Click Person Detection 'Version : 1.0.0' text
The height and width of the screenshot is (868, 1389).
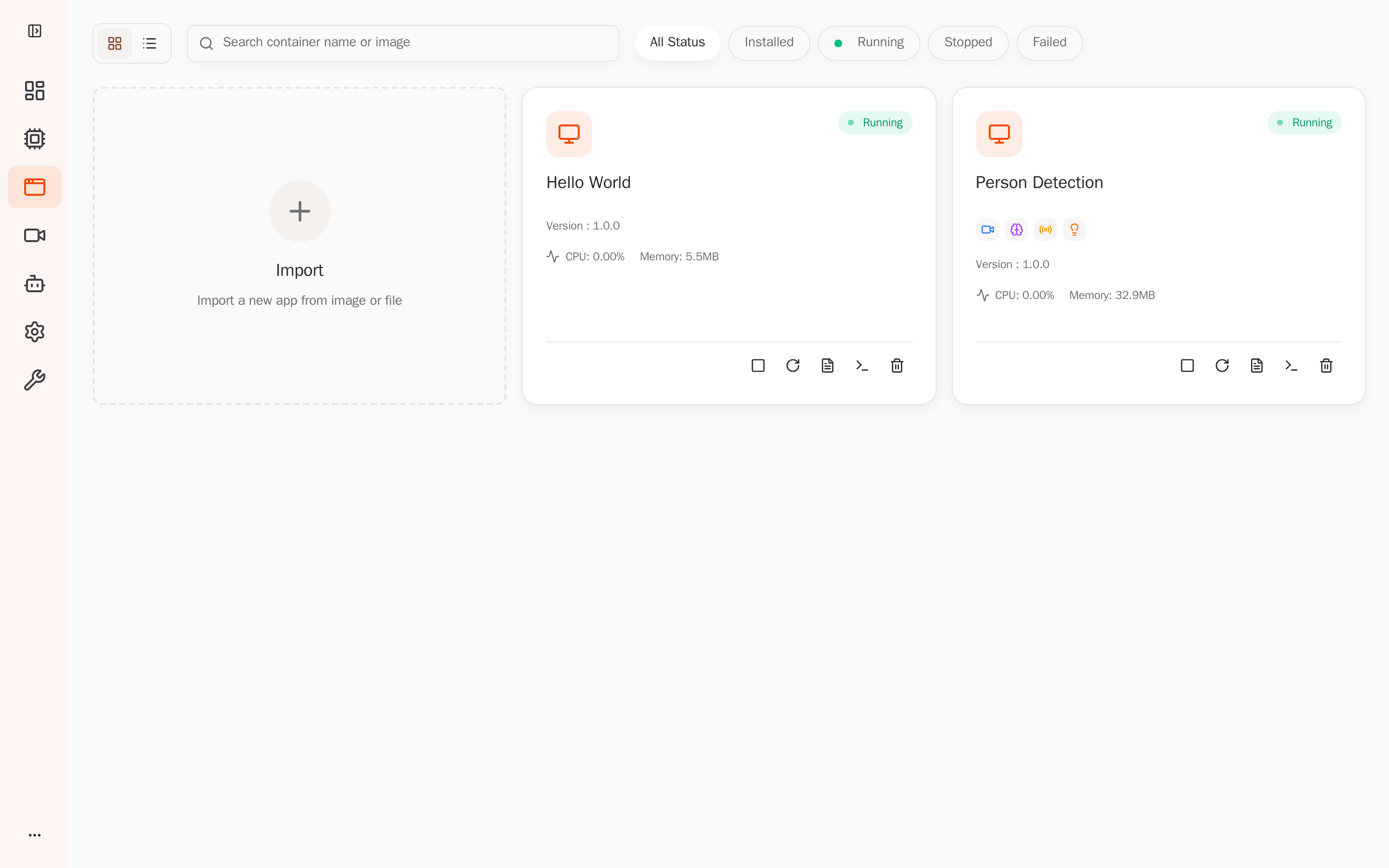pos(1012,264)
